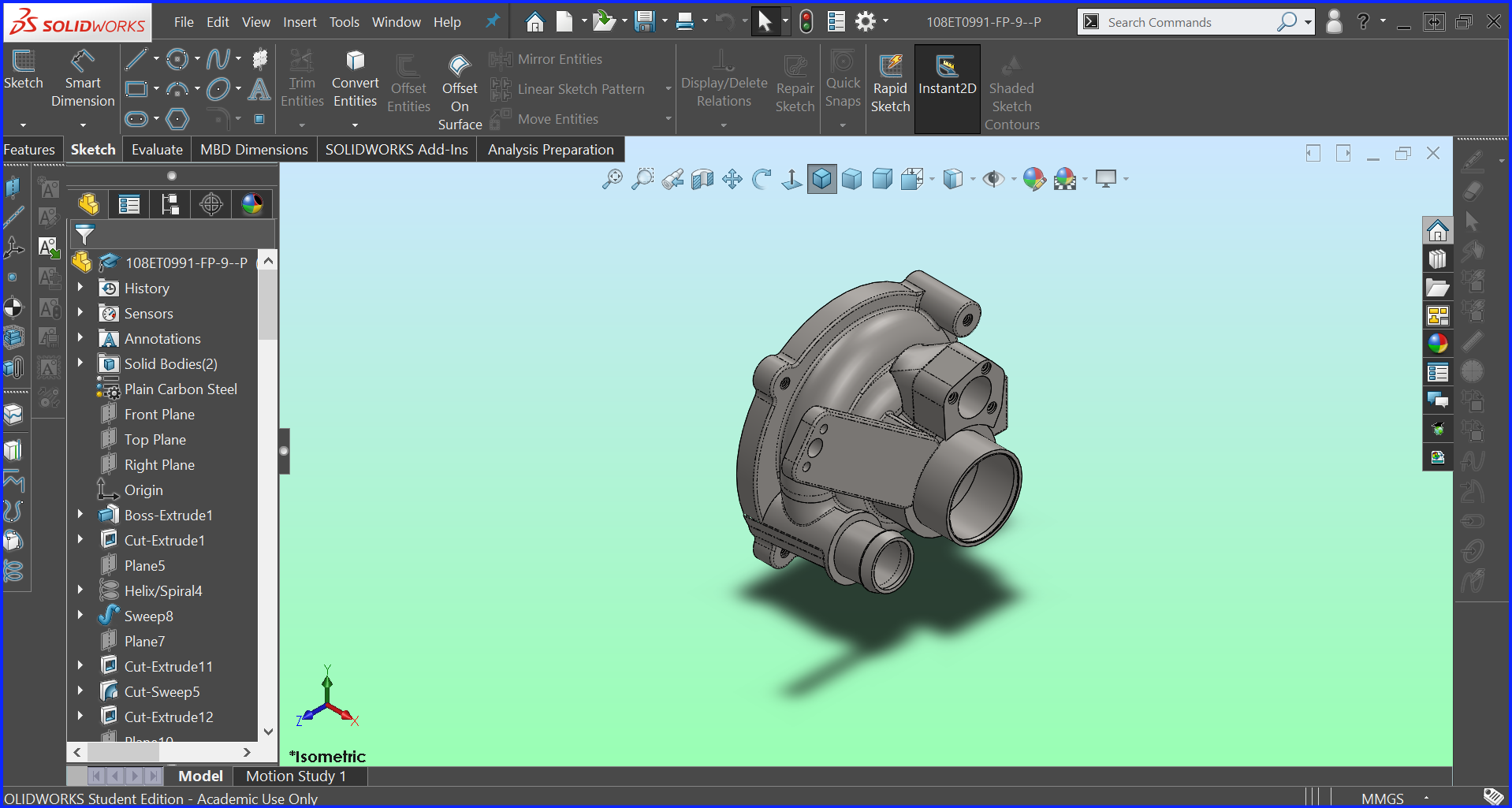Open Analysis Preparation tab
Screen dimensions: 1512x808
pyautogui.click(x=550, y=150)
